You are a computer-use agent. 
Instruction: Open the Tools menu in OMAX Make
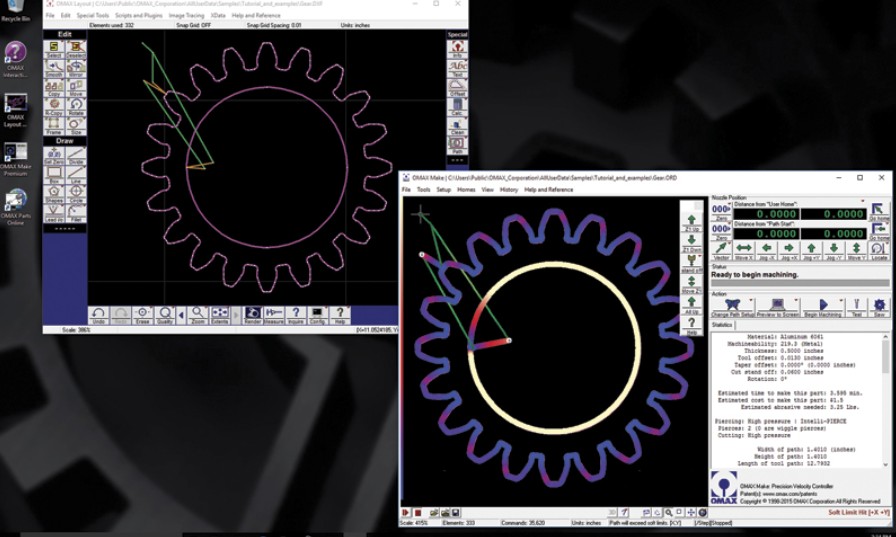[x=423, y=190]
